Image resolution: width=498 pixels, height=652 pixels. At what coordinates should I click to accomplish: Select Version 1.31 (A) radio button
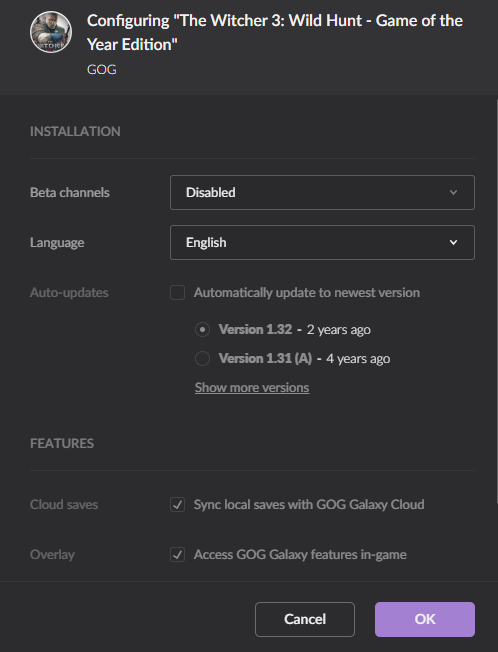click(x=202, y=358)
